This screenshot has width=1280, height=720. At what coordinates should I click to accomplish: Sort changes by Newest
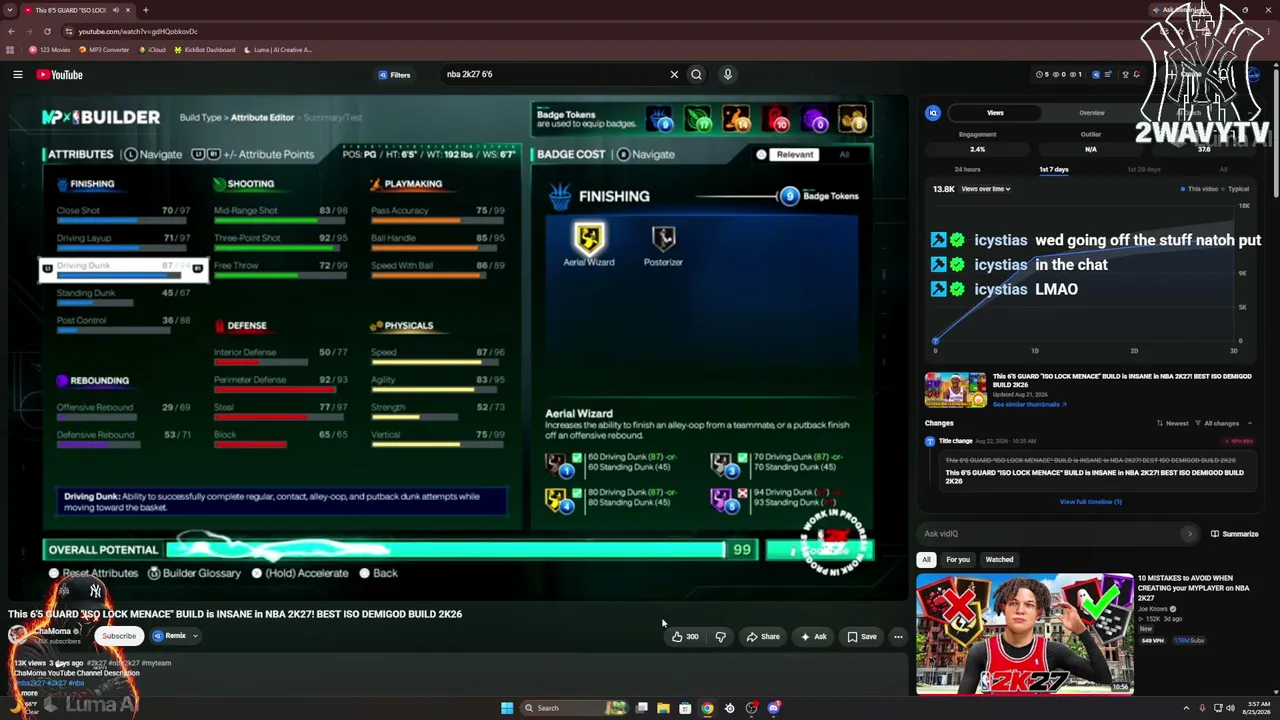1172,423
